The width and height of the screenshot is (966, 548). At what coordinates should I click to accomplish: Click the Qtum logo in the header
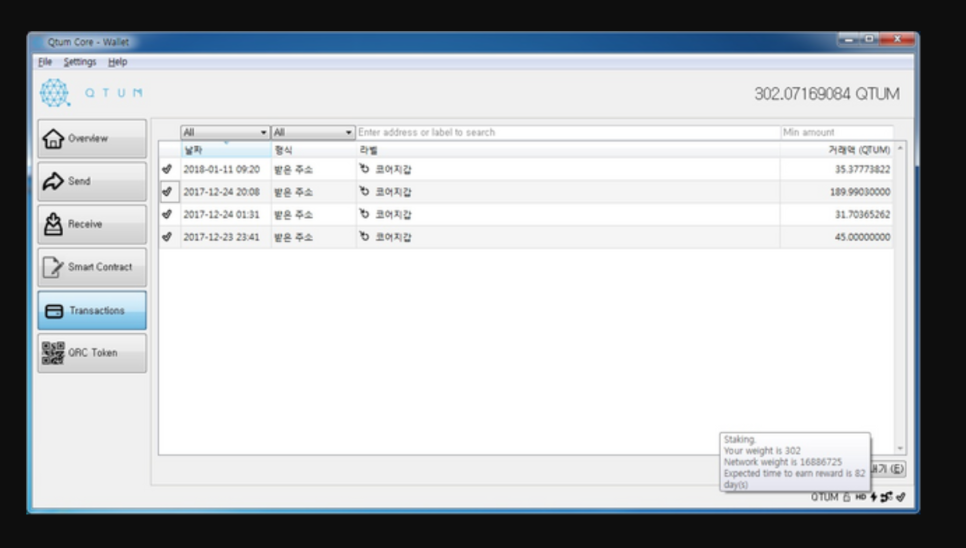(x=55, y=93)
